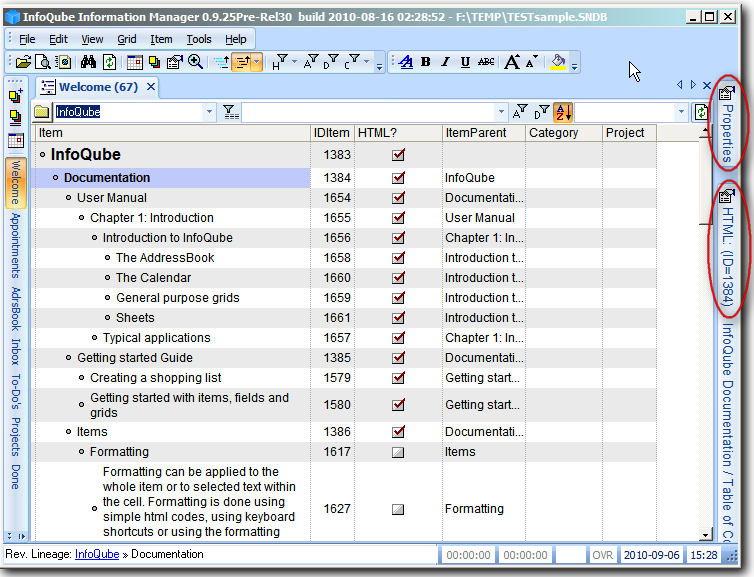754x577 pixels.
Task: Click the properties pane toolbar icon
Action: point(175,62)
